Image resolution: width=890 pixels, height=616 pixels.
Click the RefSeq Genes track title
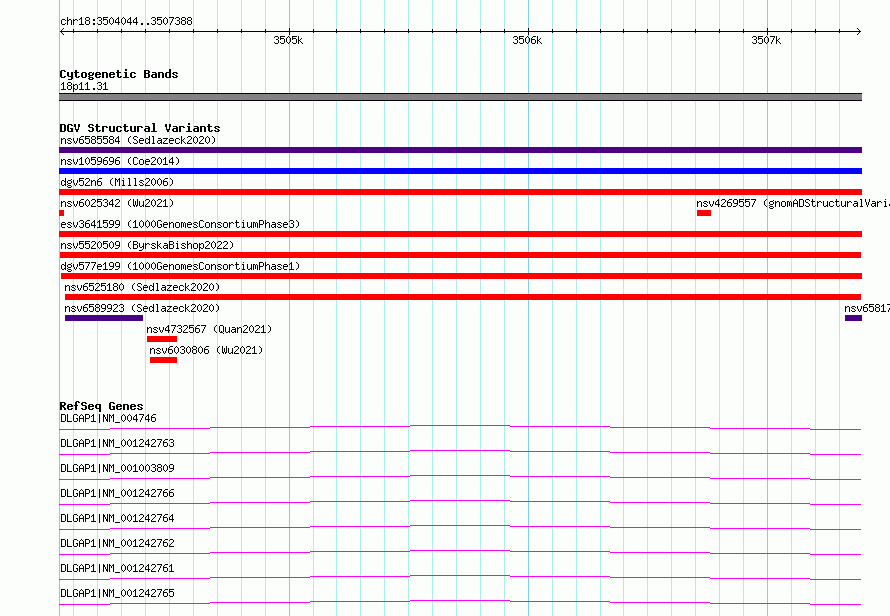tap(101, 406)
